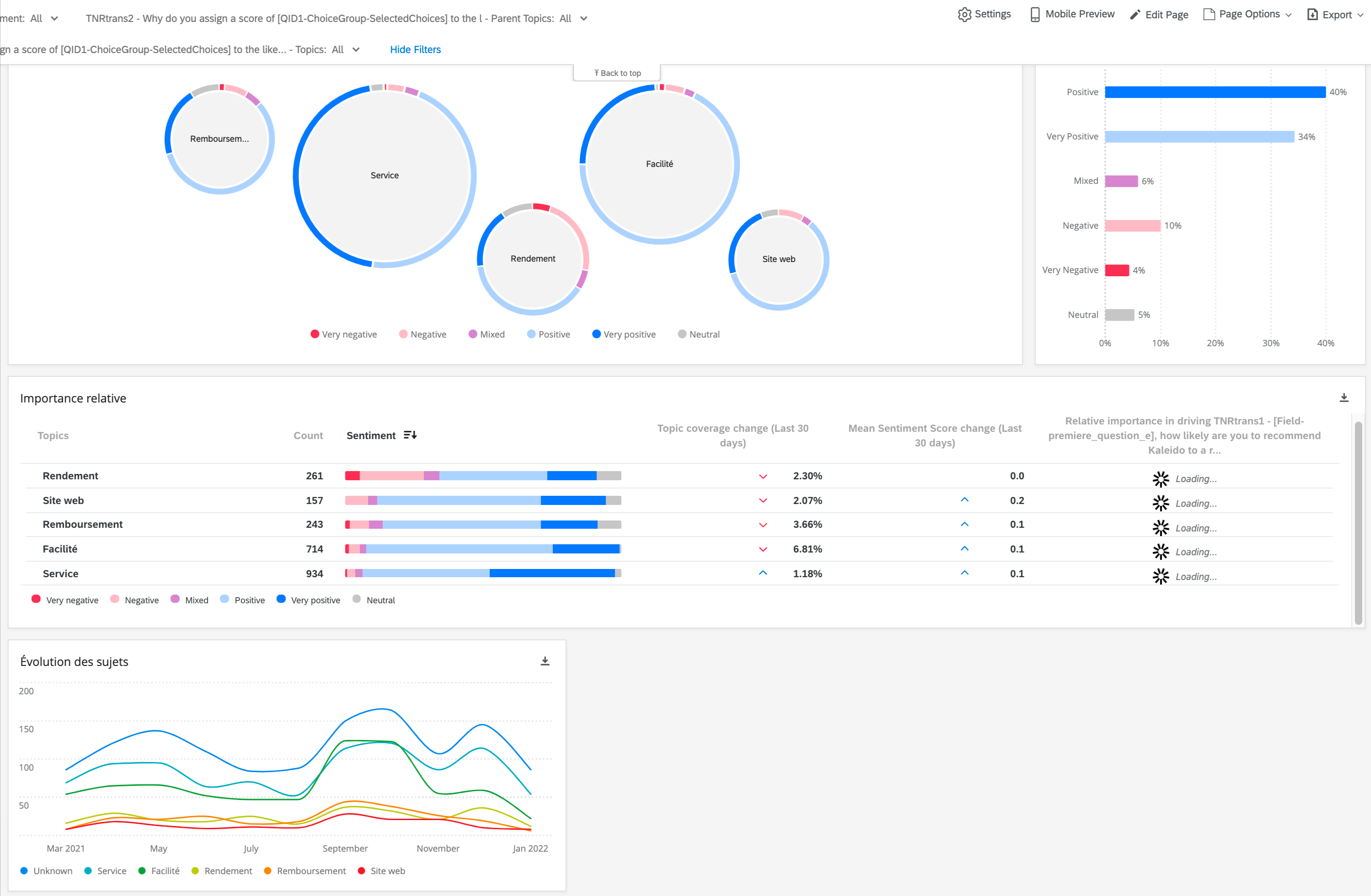Click Rendement coverage change down arrow
Screen dimensions: 1371x896
pos(763,477)
